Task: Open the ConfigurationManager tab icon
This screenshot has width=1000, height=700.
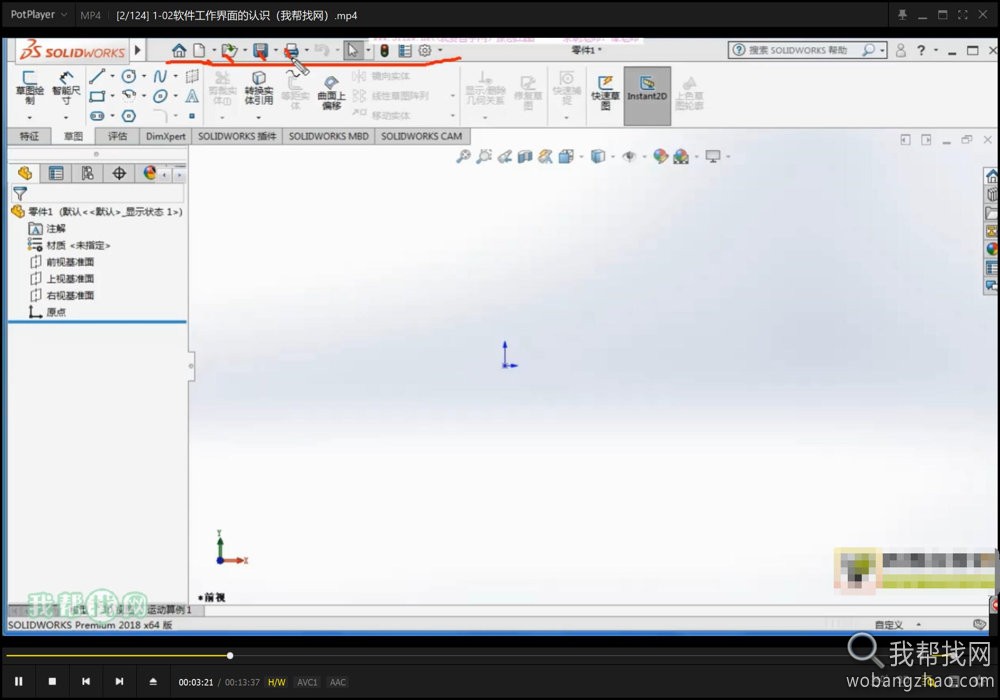Action: [x=87, y=173]
